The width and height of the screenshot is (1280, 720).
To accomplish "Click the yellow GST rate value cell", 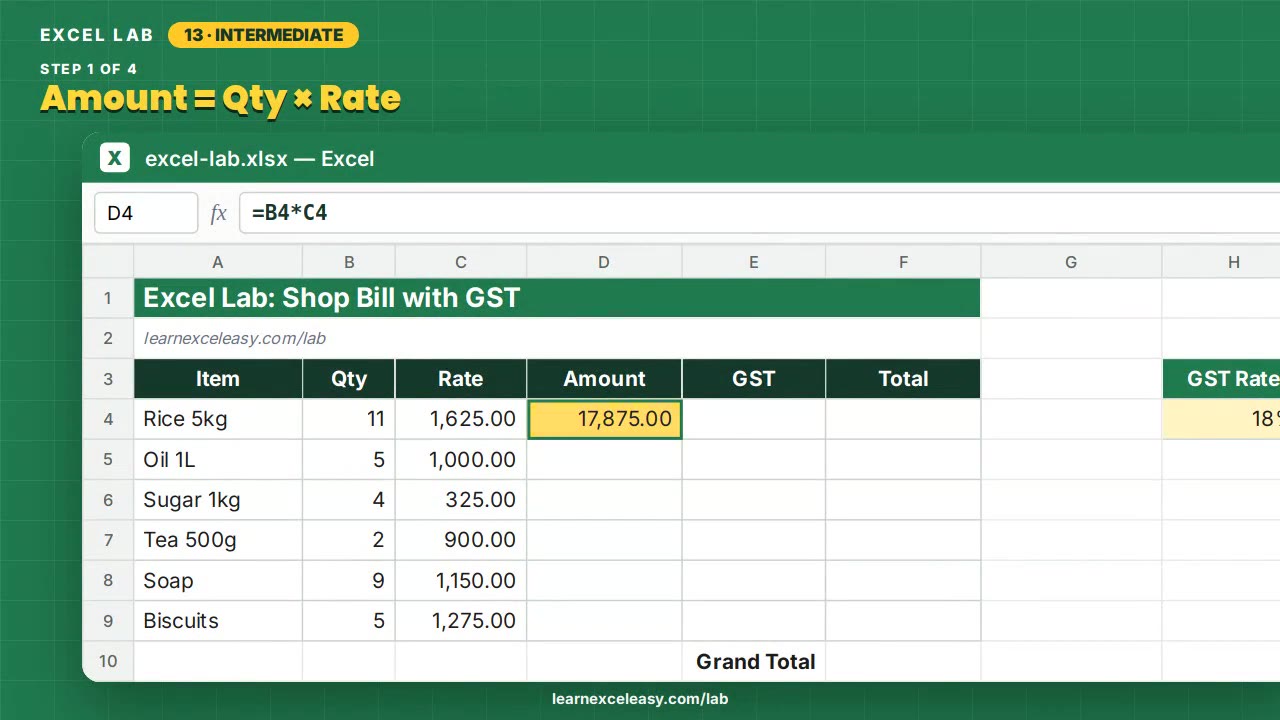I will pos(1221,419).
